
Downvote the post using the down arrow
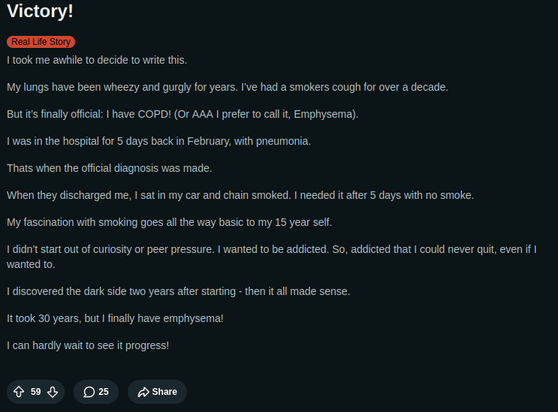(x=53, y=392)
